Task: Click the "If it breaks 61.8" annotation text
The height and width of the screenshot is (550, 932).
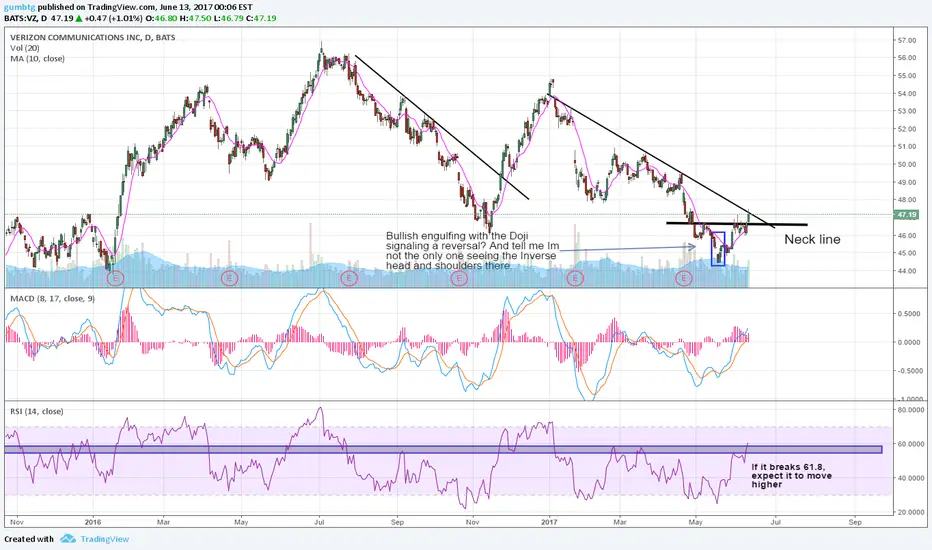Action: [x=791, y=476]
